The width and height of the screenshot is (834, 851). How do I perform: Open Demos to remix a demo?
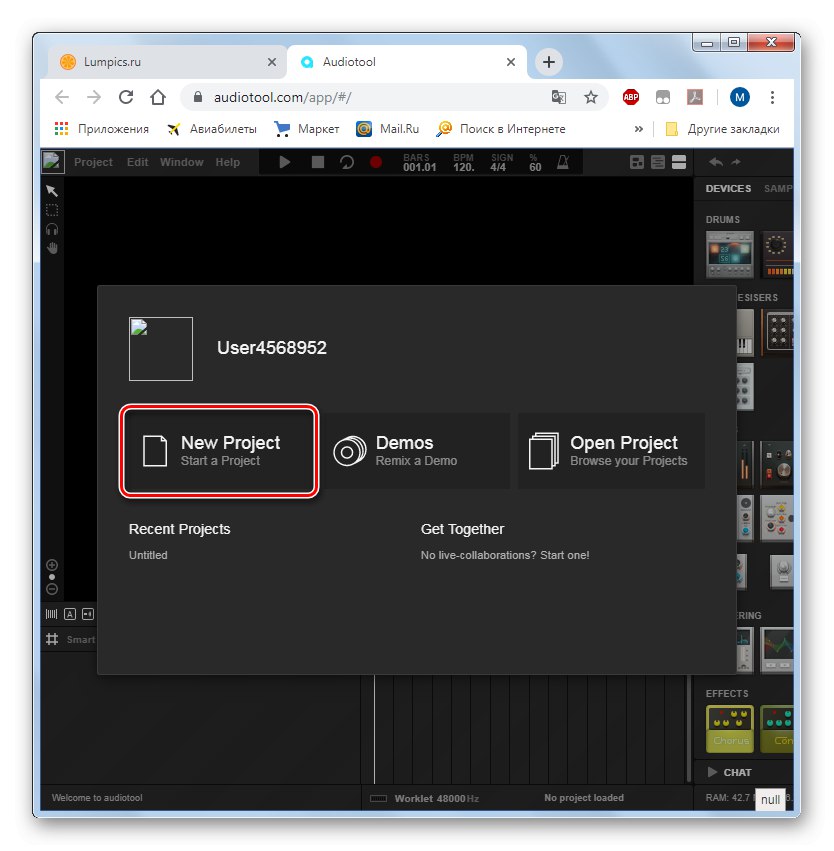[x=415, y=450]
